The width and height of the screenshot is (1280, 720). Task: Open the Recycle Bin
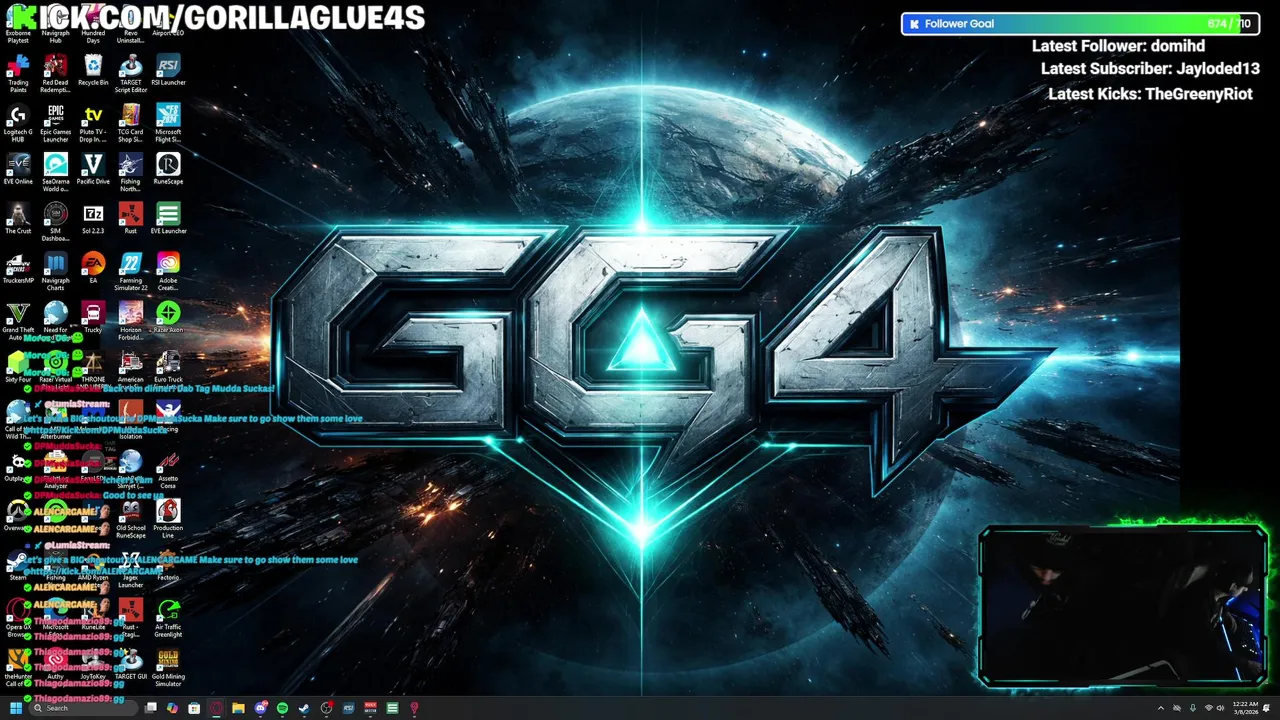93,71
